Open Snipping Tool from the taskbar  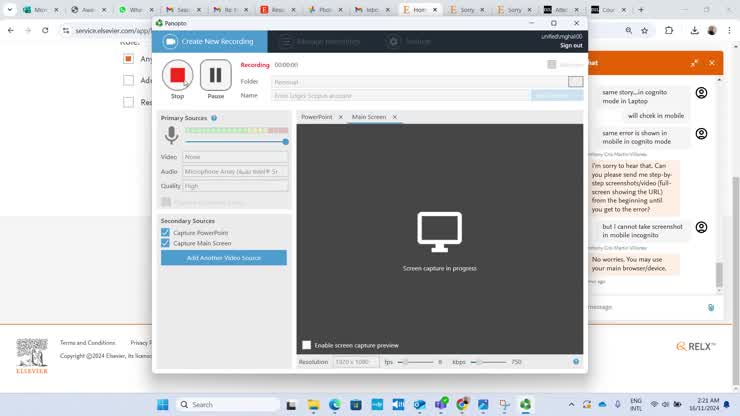(504, 405)
